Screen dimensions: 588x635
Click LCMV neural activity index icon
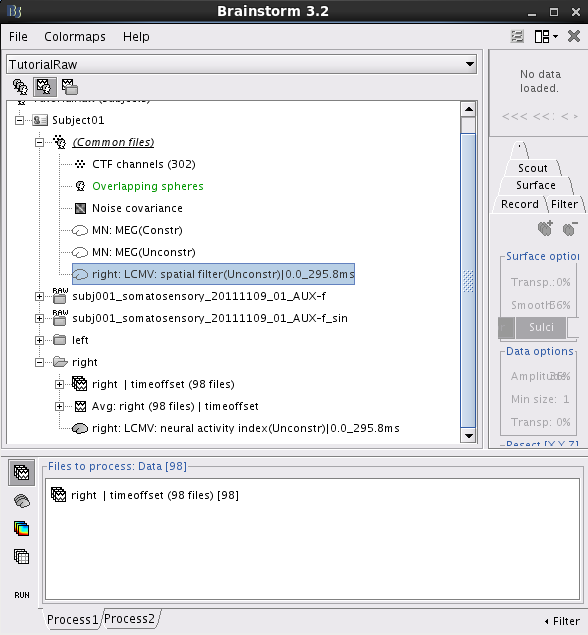[x=80, y=428]
